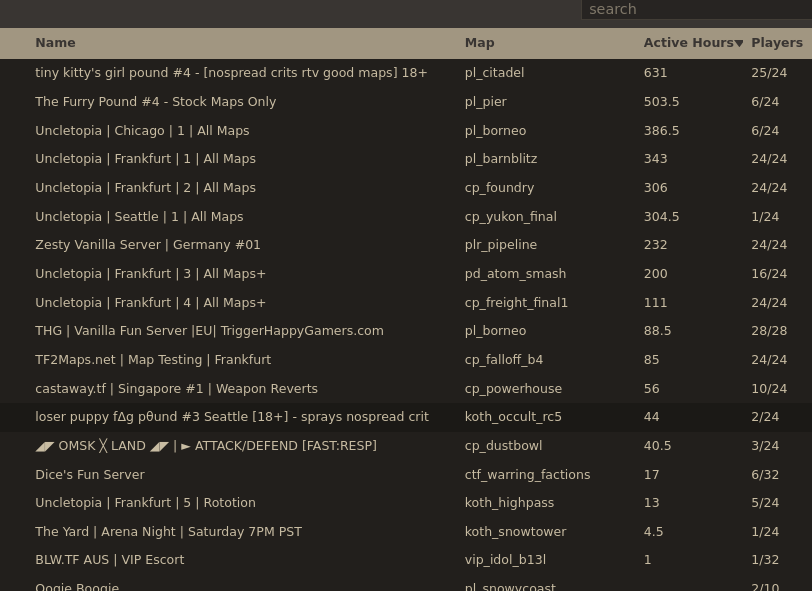Click the plr_pipeline map cell

[x=501, y=245]
